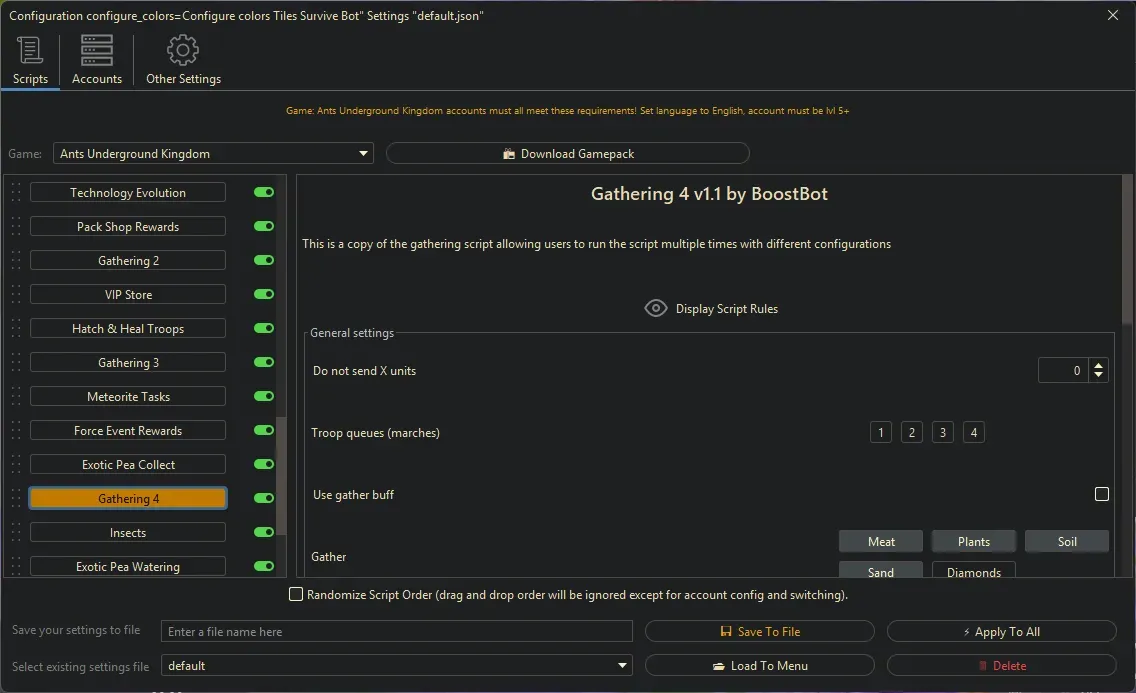
Task: Click the file name input field
Action: (396, 631)
